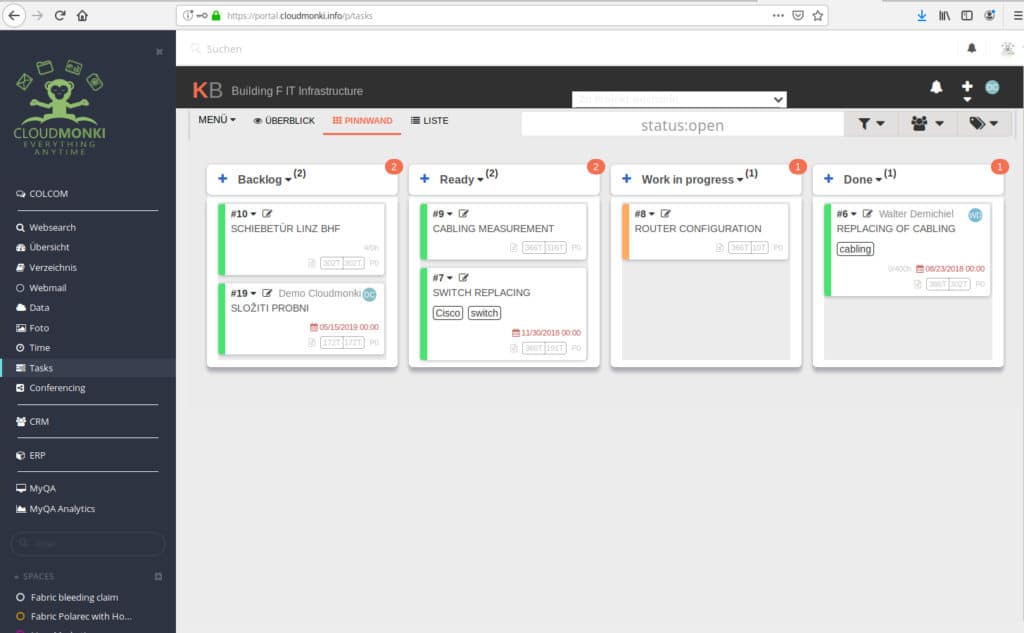The height and width of the screenshot is (633, 1024).
Task: Open the Work in progress column dropdown
Action: point(740,180)
